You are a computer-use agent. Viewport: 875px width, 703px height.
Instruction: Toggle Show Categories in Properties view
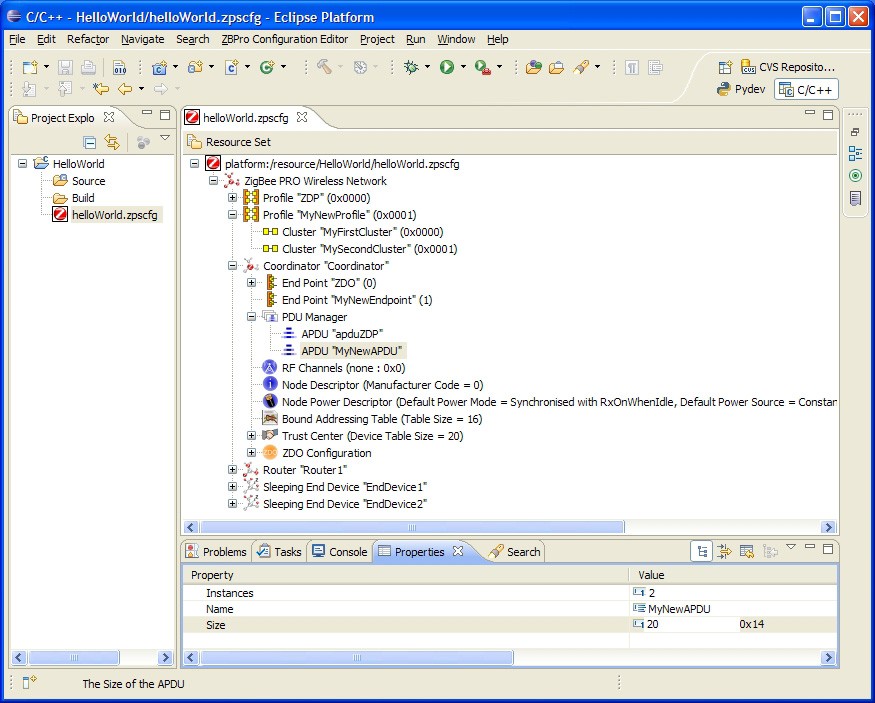click(x=702, y=551)
